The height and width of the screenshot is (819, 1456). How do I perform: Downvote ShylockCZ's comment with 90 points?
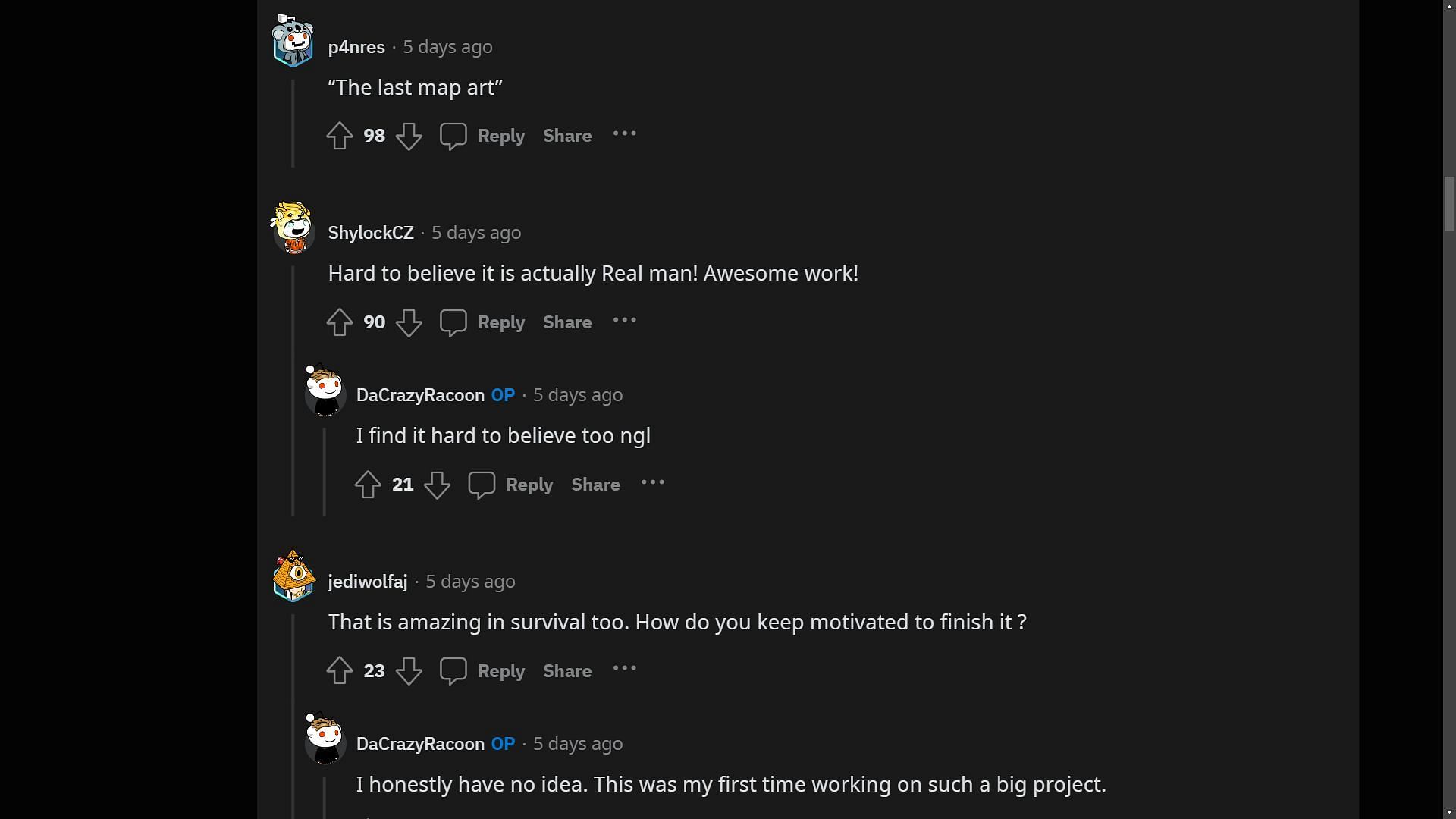409,322
